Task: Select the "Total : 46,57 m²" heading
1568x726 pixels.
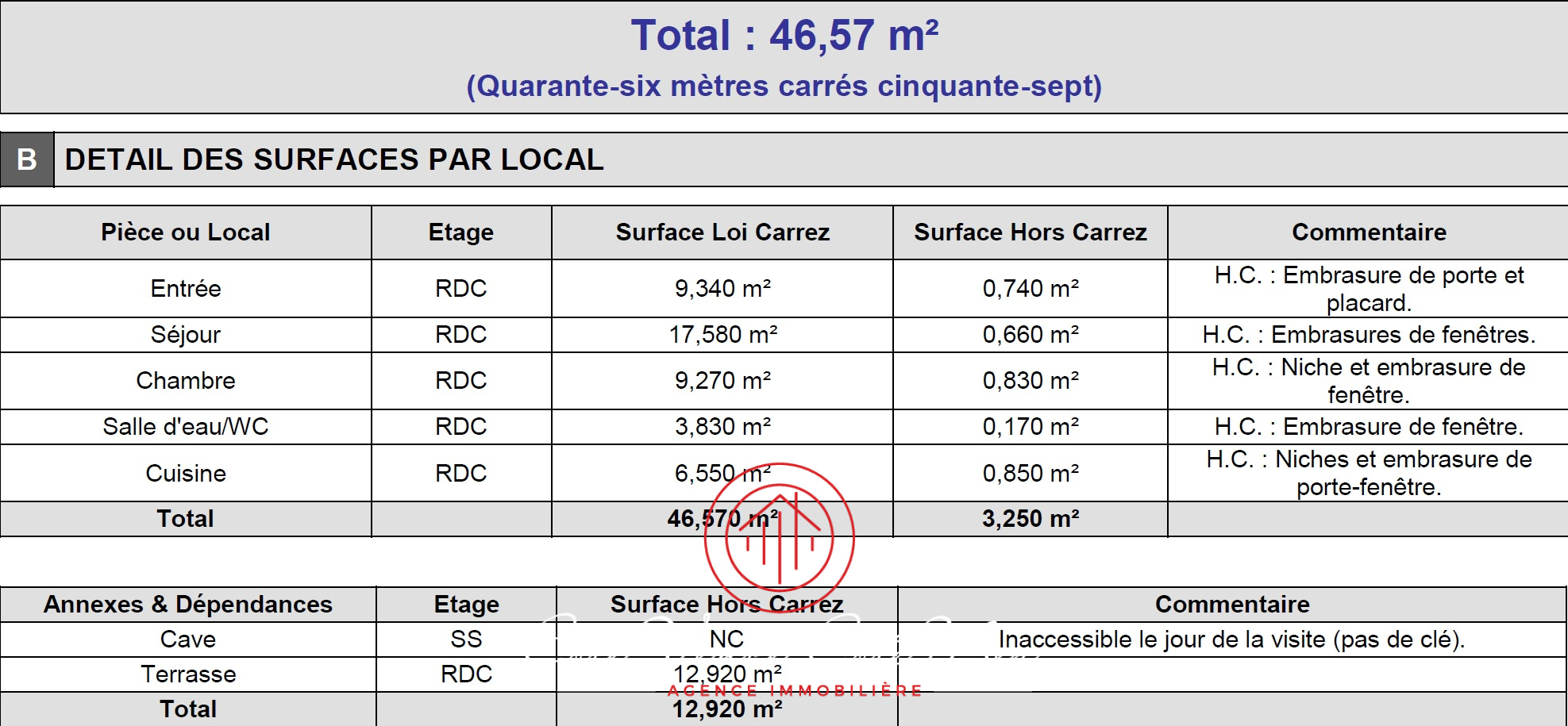Action: pos(784,36)
